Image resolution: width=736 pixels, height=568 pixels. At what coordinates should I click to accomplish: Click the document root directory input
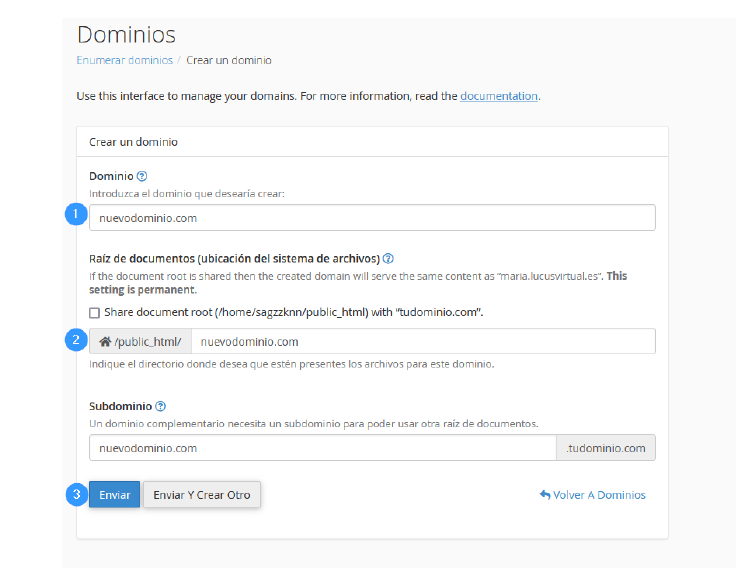422,342
